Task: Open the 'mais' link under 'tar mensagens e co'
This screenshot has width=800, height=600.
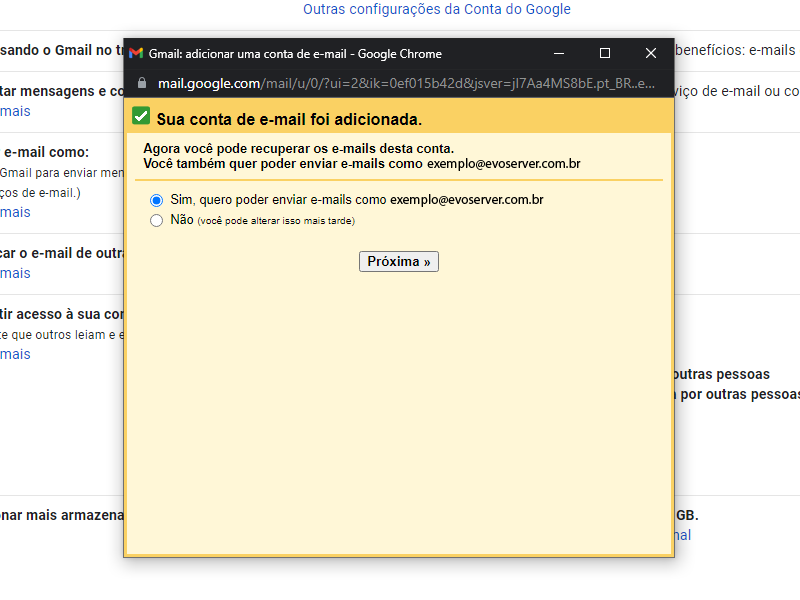Action: click(15, 111)
